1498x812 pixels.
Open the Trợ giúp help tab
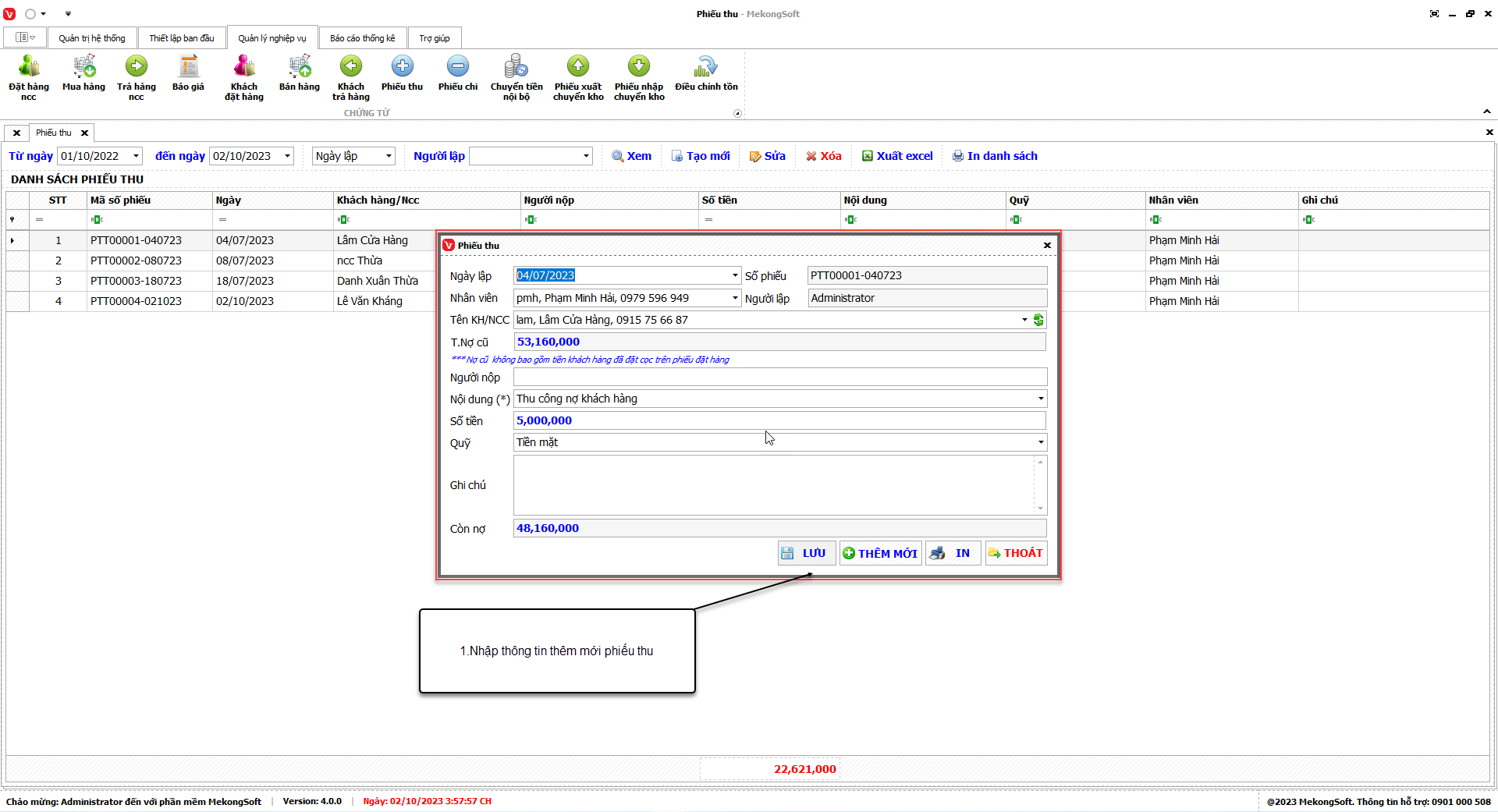(x=435, y=38)
